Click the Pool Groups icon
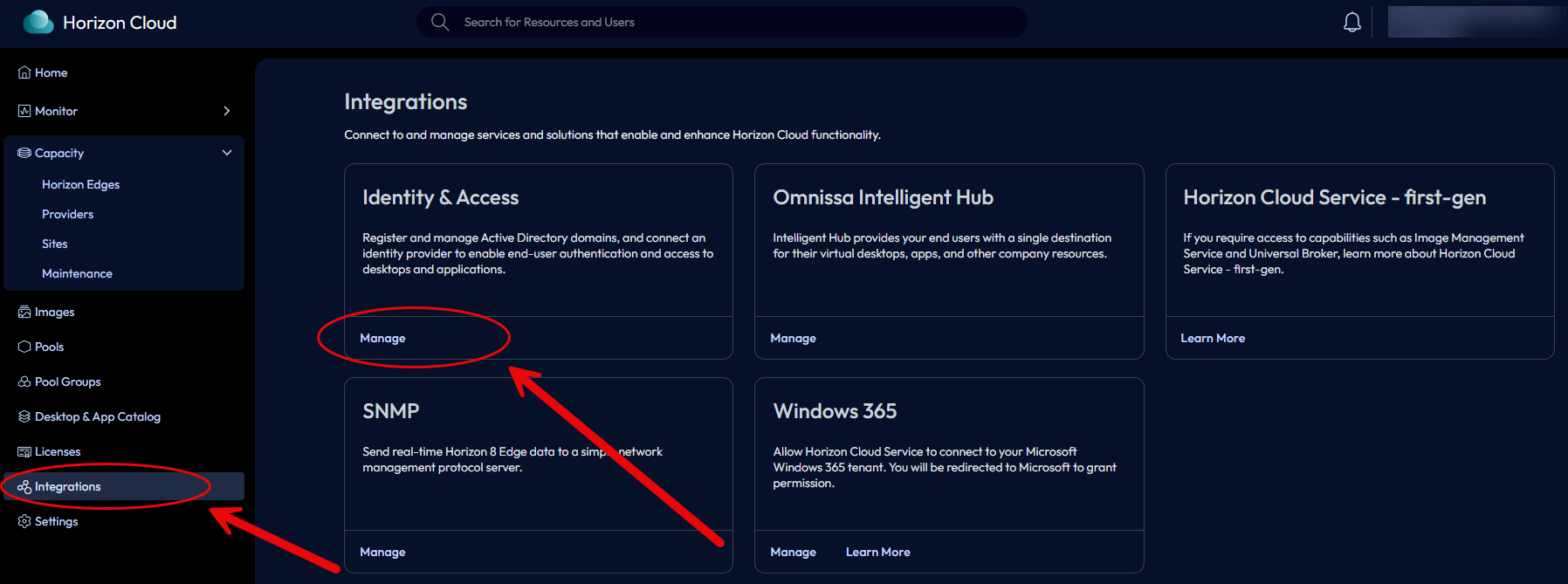 pyautogui.click(x=24, y=381)
